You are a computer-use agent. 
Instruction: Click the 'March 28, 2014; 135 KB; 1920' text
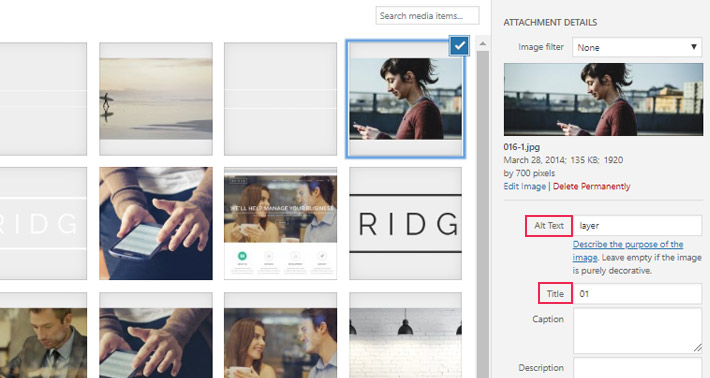tap(563, 160)
